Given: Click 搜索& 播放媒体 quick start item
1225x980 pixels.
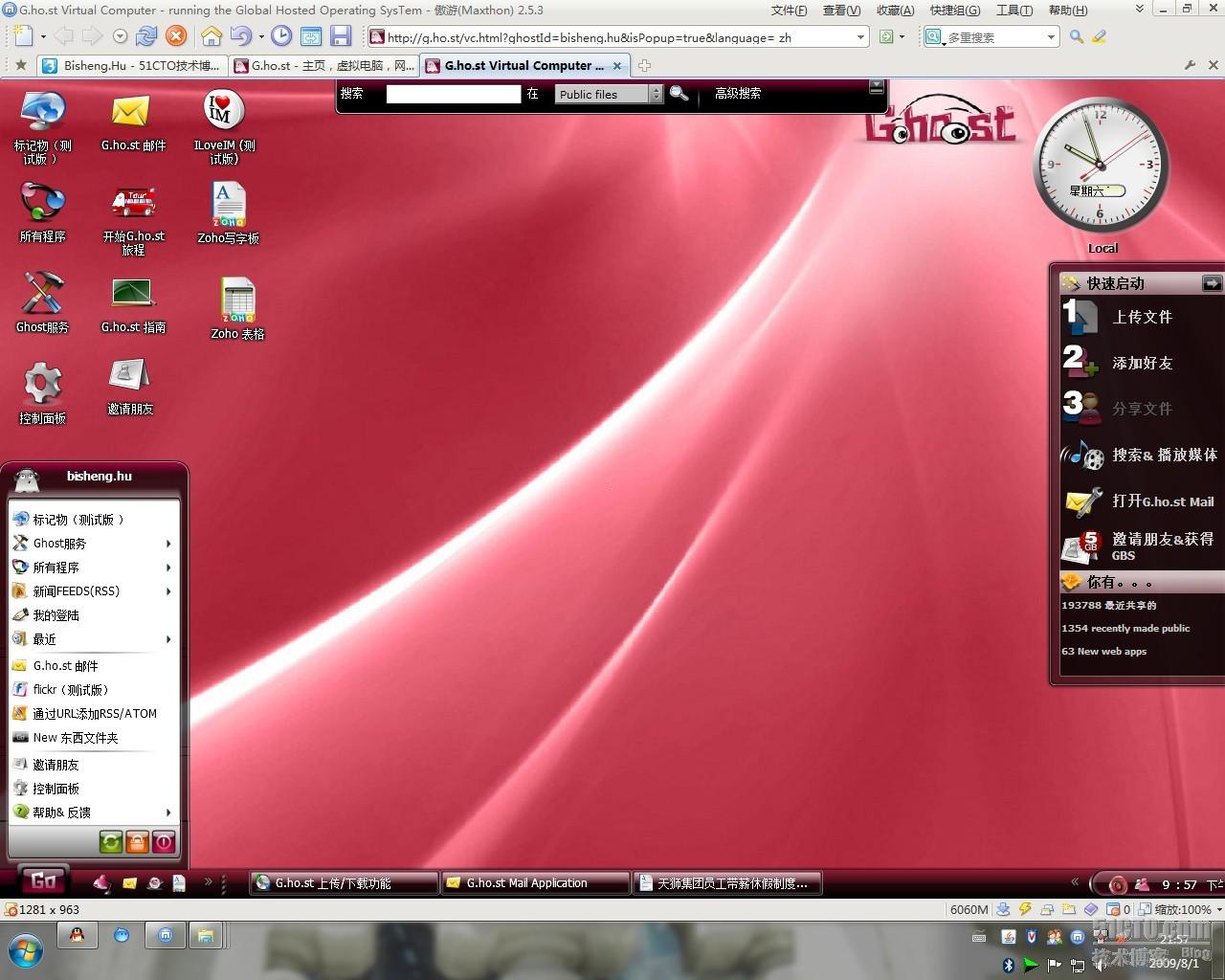Looking at the screenshot, I should tap(1141, 455).
